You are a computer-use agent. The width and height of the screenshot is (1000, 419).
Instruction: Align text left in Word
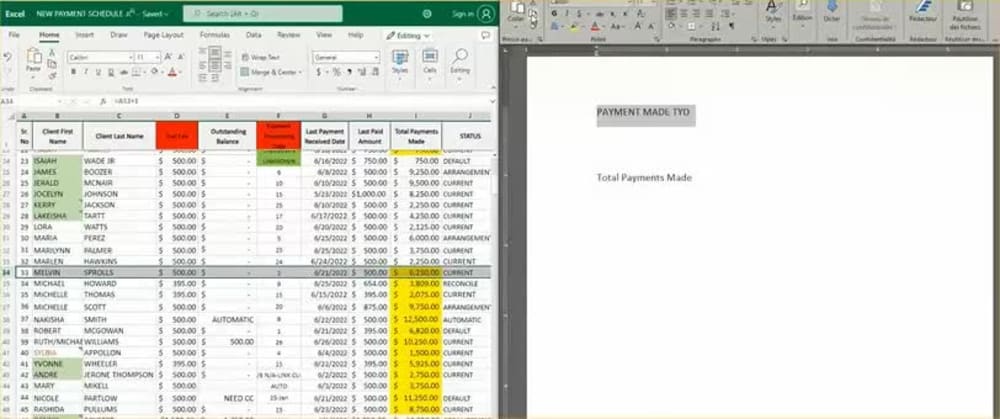(671, 14)
